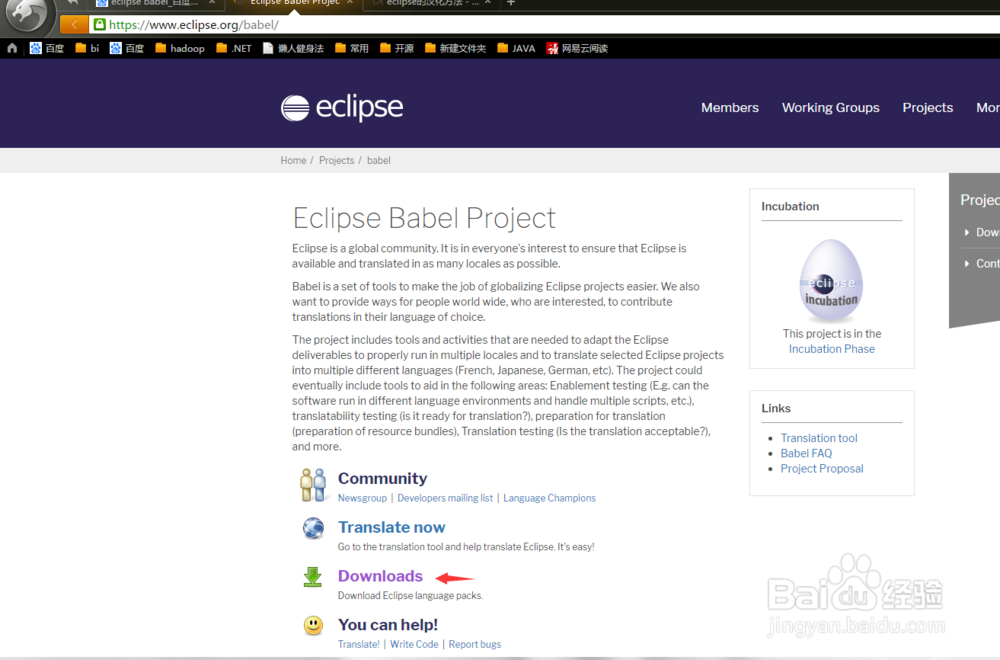This screenshot has width=1000, height=660.
Task: Click the Downloads heading link
Action: click(x=380, y=576)
